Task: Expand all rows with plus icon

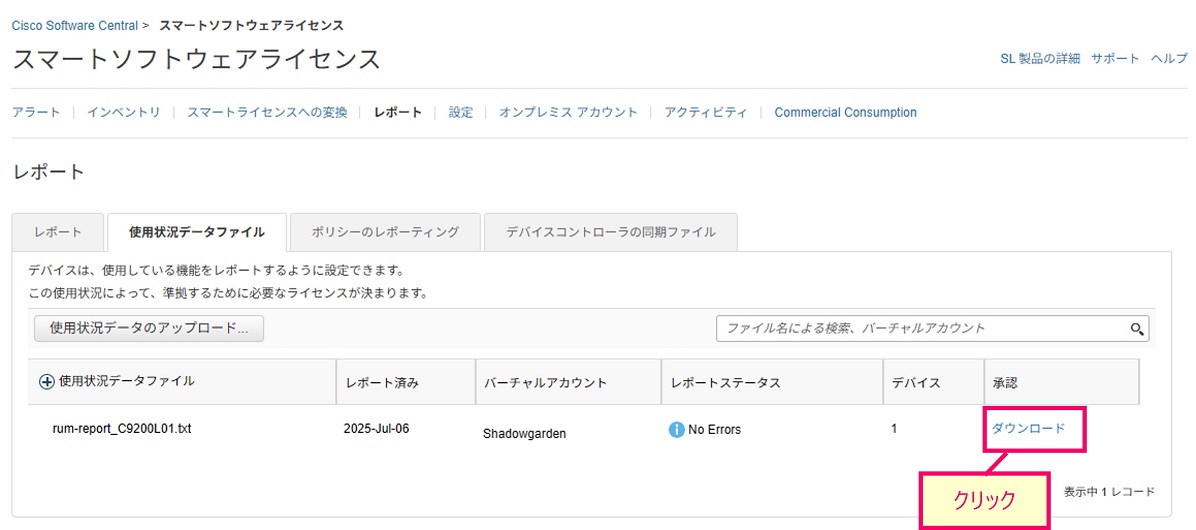Action: (x=47, y=382)
